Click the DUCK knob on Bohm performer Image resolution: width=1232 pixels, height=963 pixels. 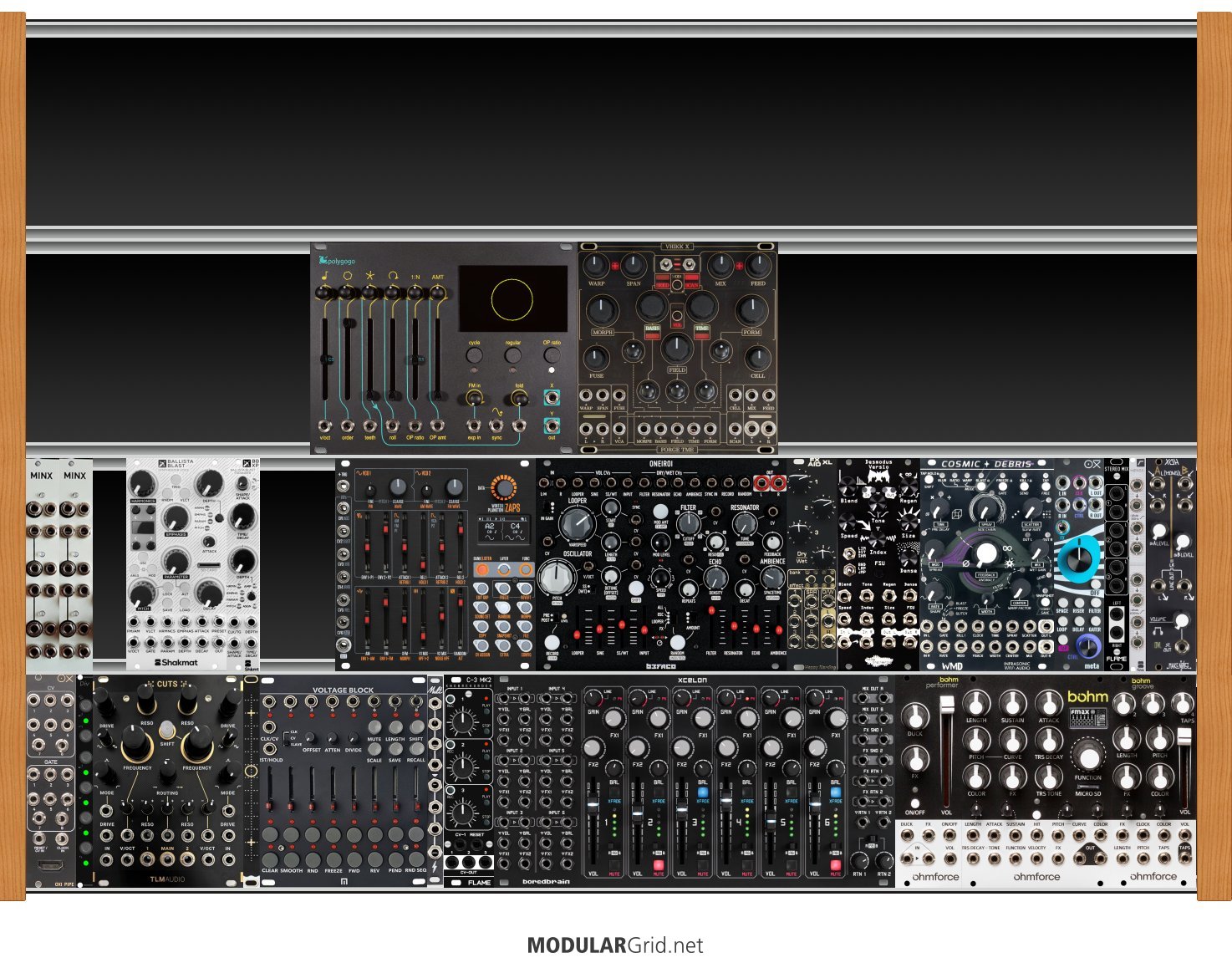pos(915,716)
